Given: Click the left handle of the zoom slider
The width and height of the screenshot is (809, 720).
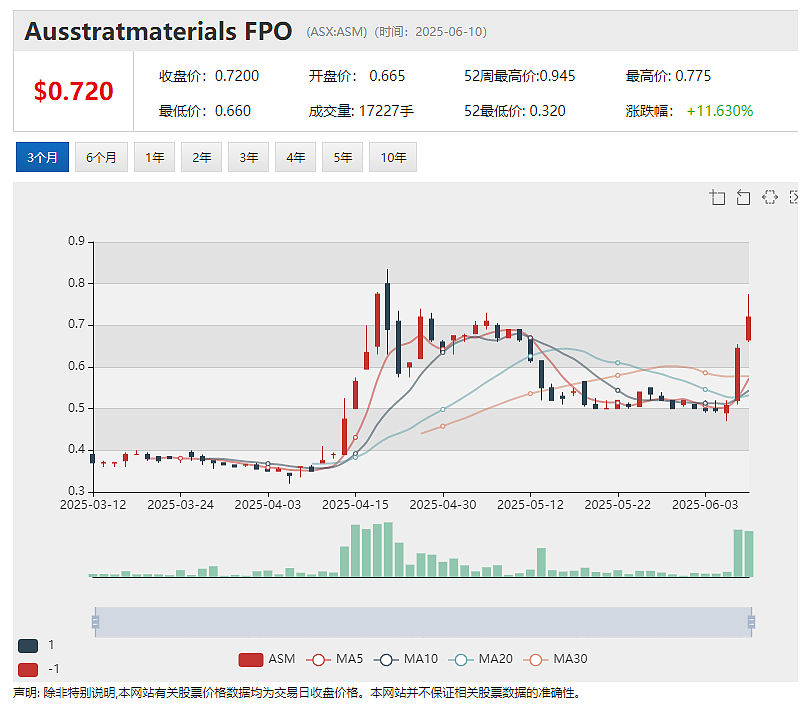Looking at the screenshot, I should [x=95, y=622].
